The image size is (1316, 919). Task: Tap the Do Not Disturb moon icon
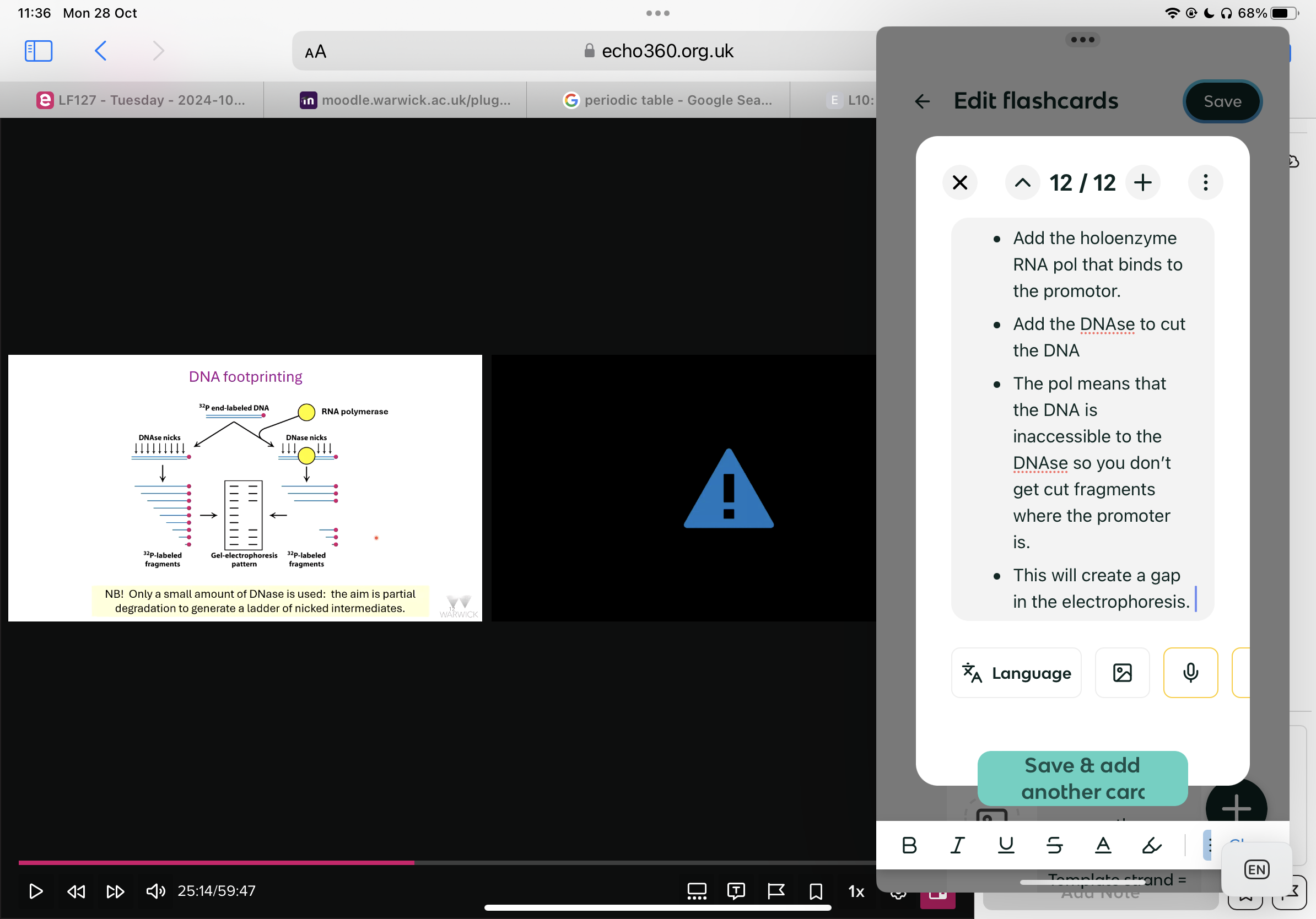coord(1209,13)
